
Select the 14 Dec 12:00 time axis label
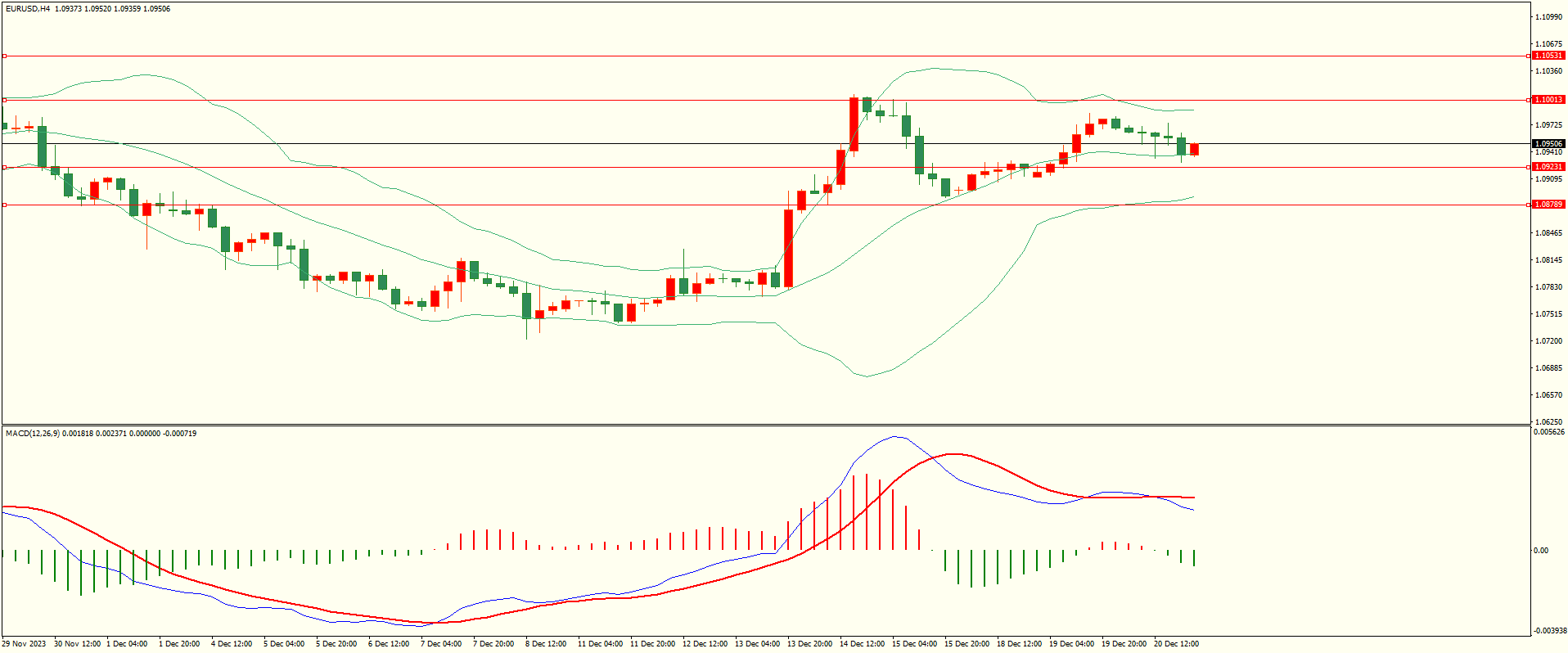coord(862,644)
